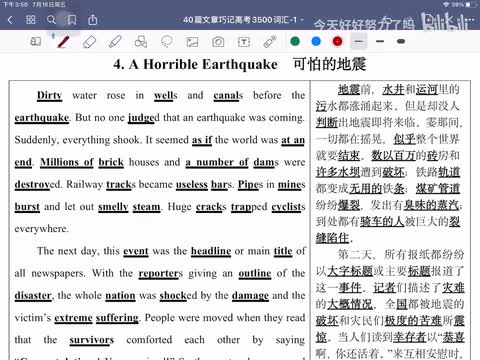Tap the underlined word "tracks"

point(121,184)
